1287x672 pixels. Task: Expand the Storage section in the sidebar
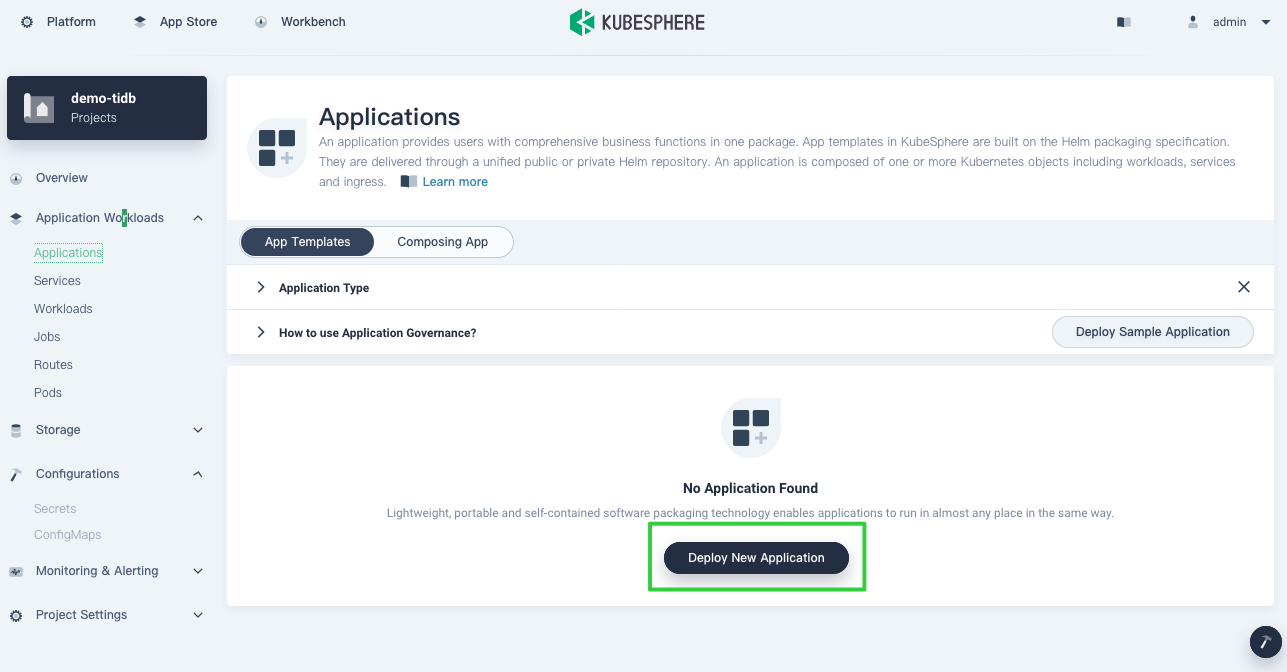click(197, 430)
